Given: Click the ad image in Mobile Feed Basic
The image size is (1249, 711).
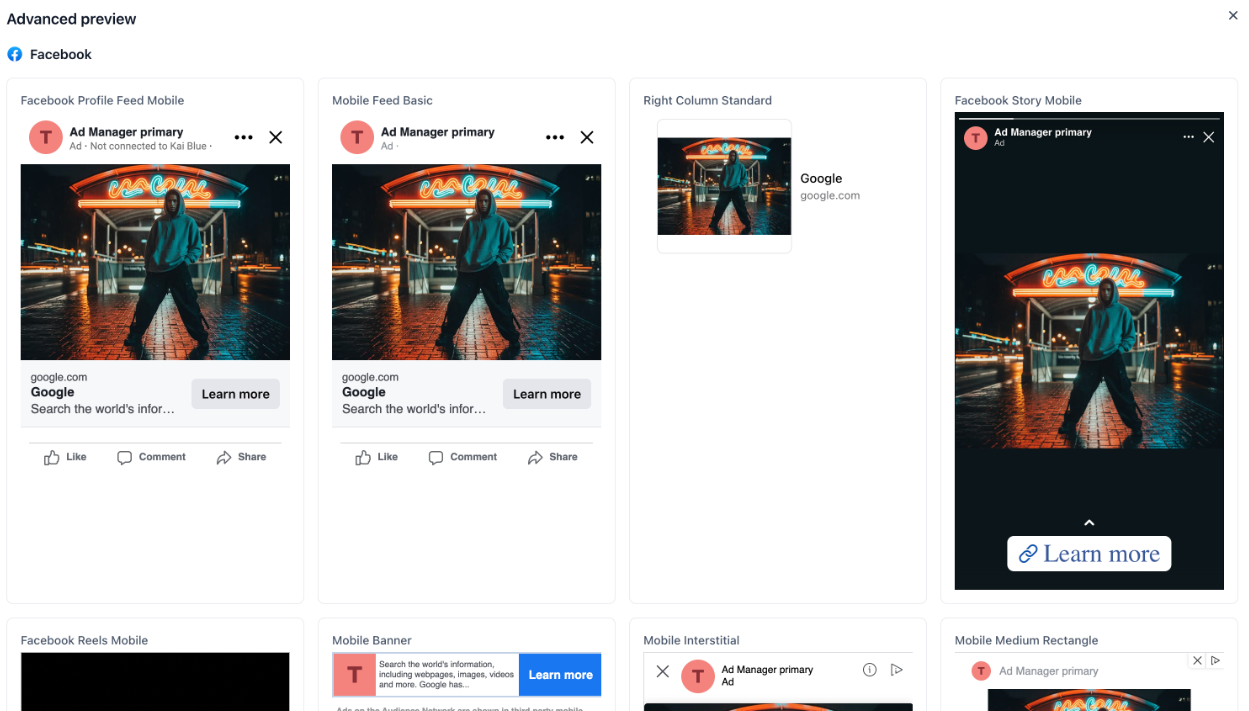Looking at the screenshot, I should pos(466,262).
